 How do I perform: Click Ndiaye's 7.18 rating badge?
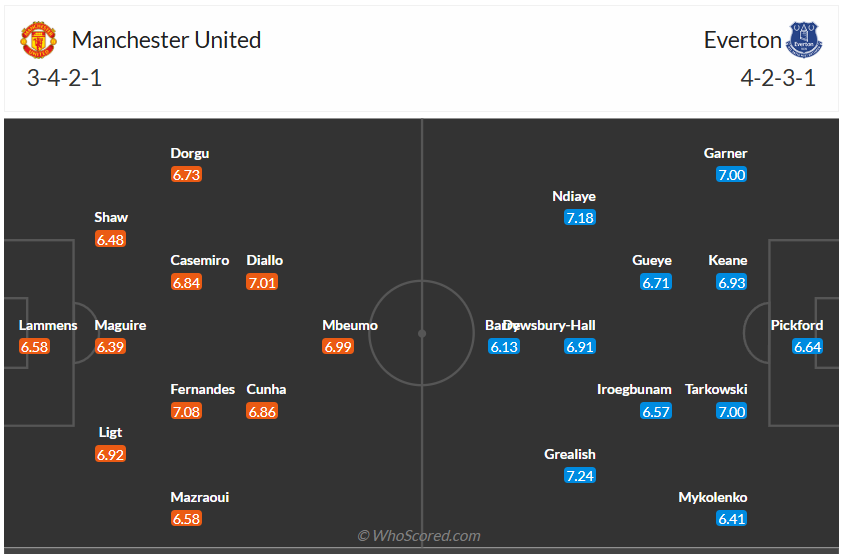(580, 218)
